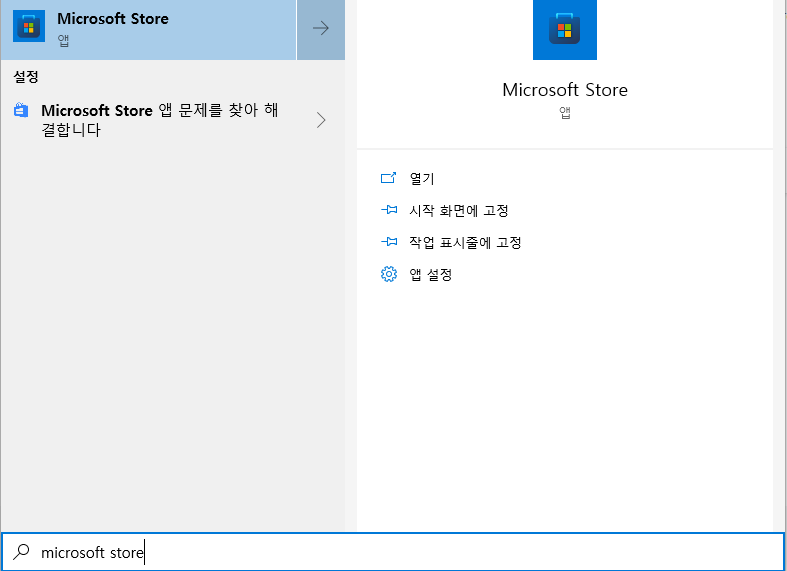The height and width of the screenshot is (571, 787).
Task: Open 앱 설정 for Microsoft Store
Action: (431, 274)
